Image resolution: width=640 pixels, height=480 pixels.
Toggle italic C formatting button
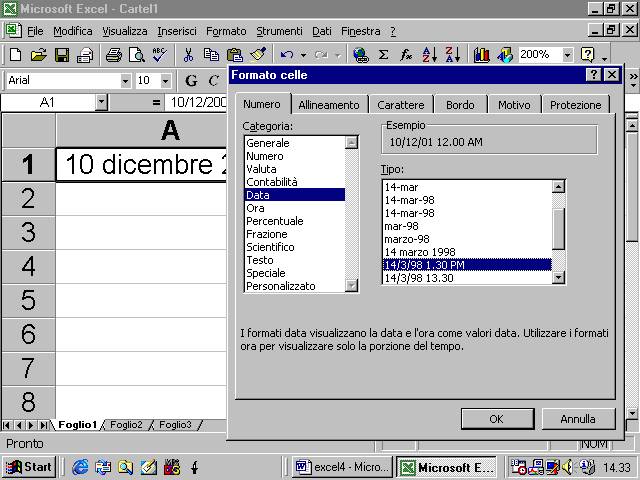point(213,80)
